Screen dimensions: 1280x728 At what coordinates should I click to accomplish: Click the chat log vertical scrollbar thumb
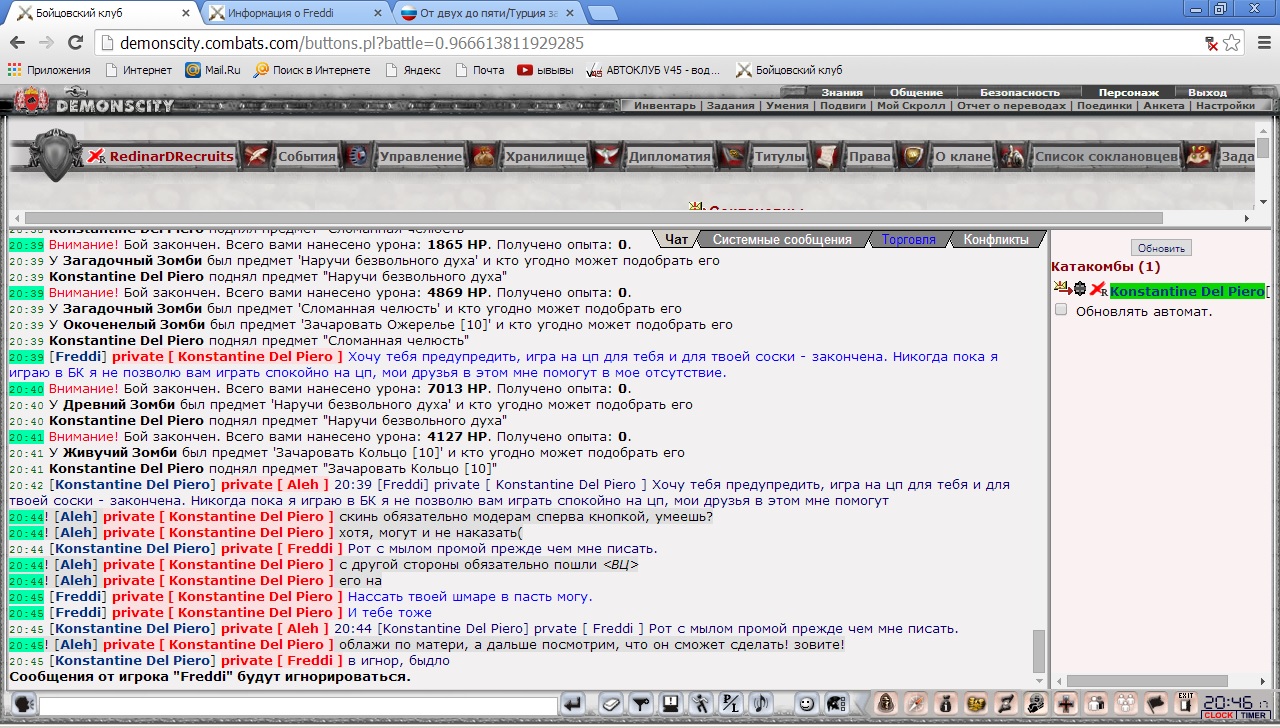click(x=1039, y=651)
